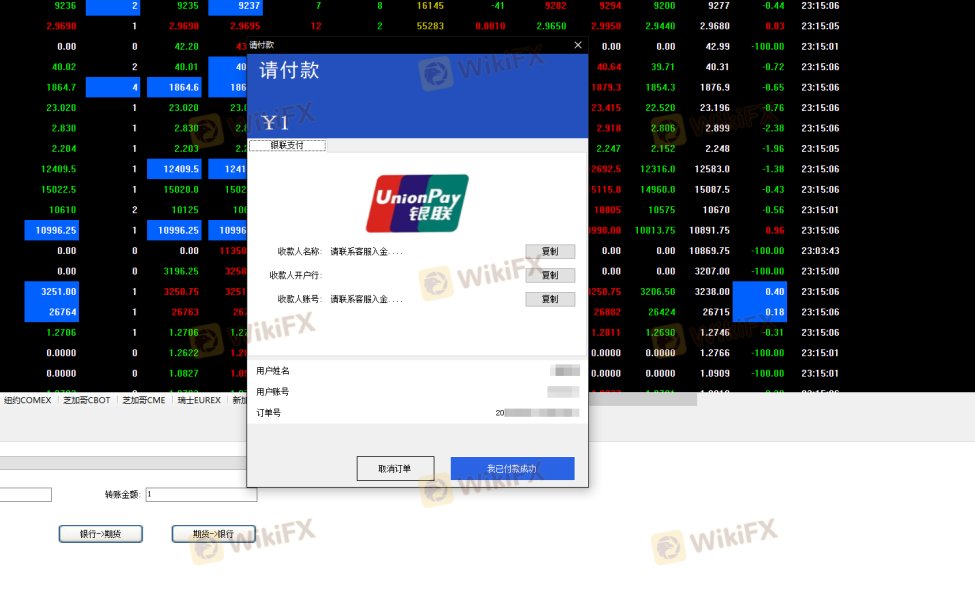The width and height of the screenshot is (975, 600).
Task: Cancel the order with 取消订单
Action: point(395,469)
